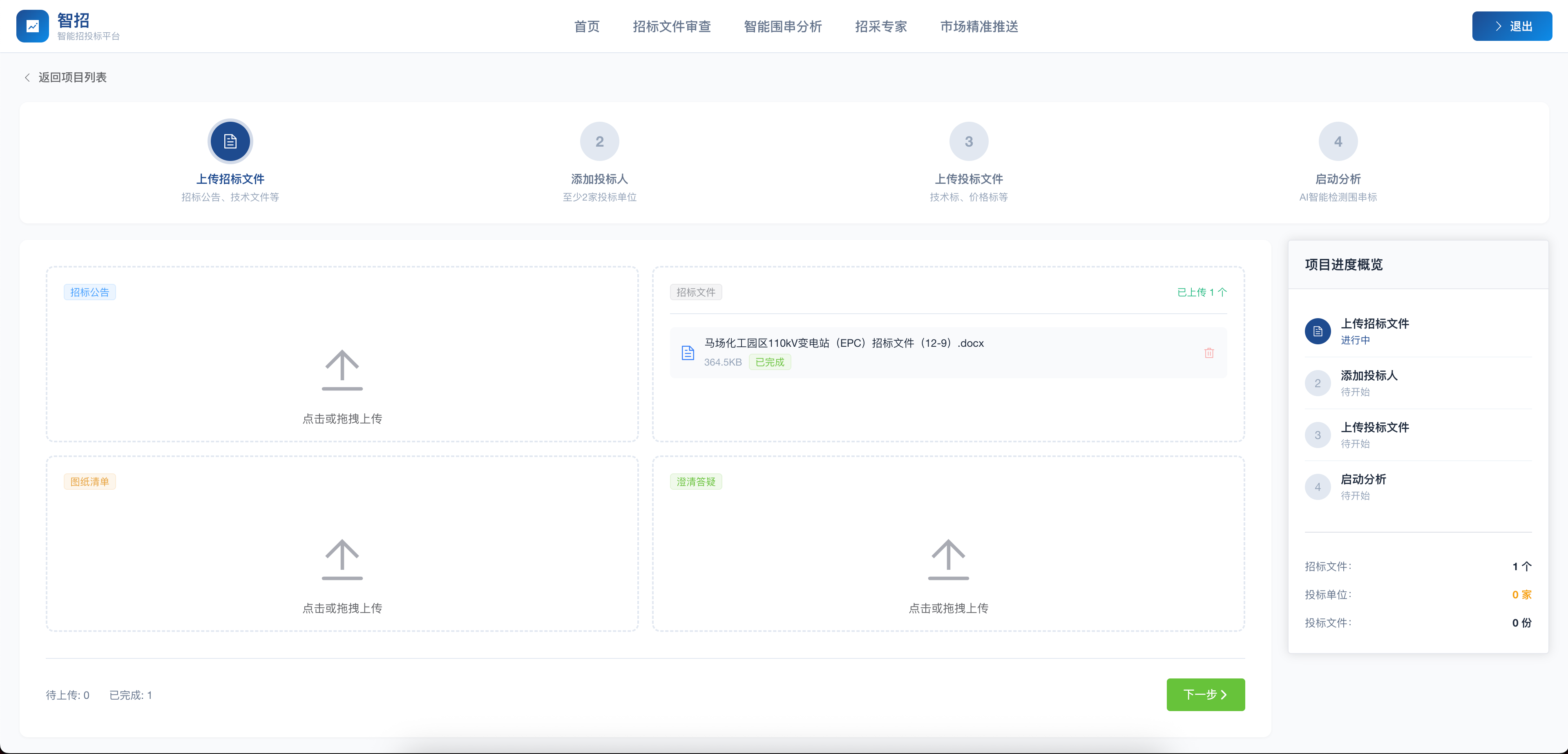Open file 马场化工园区110kV变电站 招标文件 docx
Screen dimensions: 1568x754
coord(844,343)
